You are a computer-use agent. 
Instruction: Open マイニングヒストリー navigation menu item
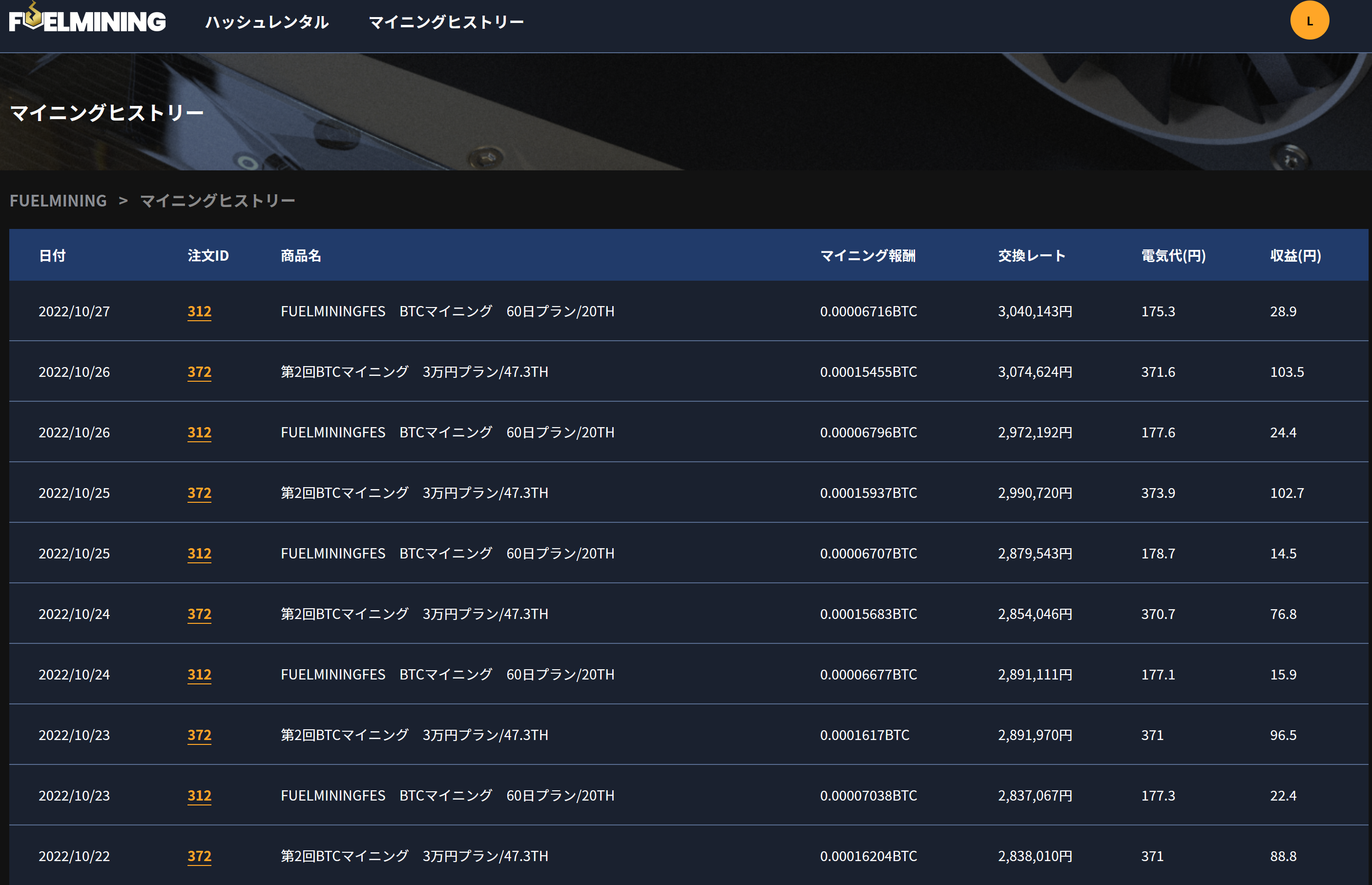(446, 22)
